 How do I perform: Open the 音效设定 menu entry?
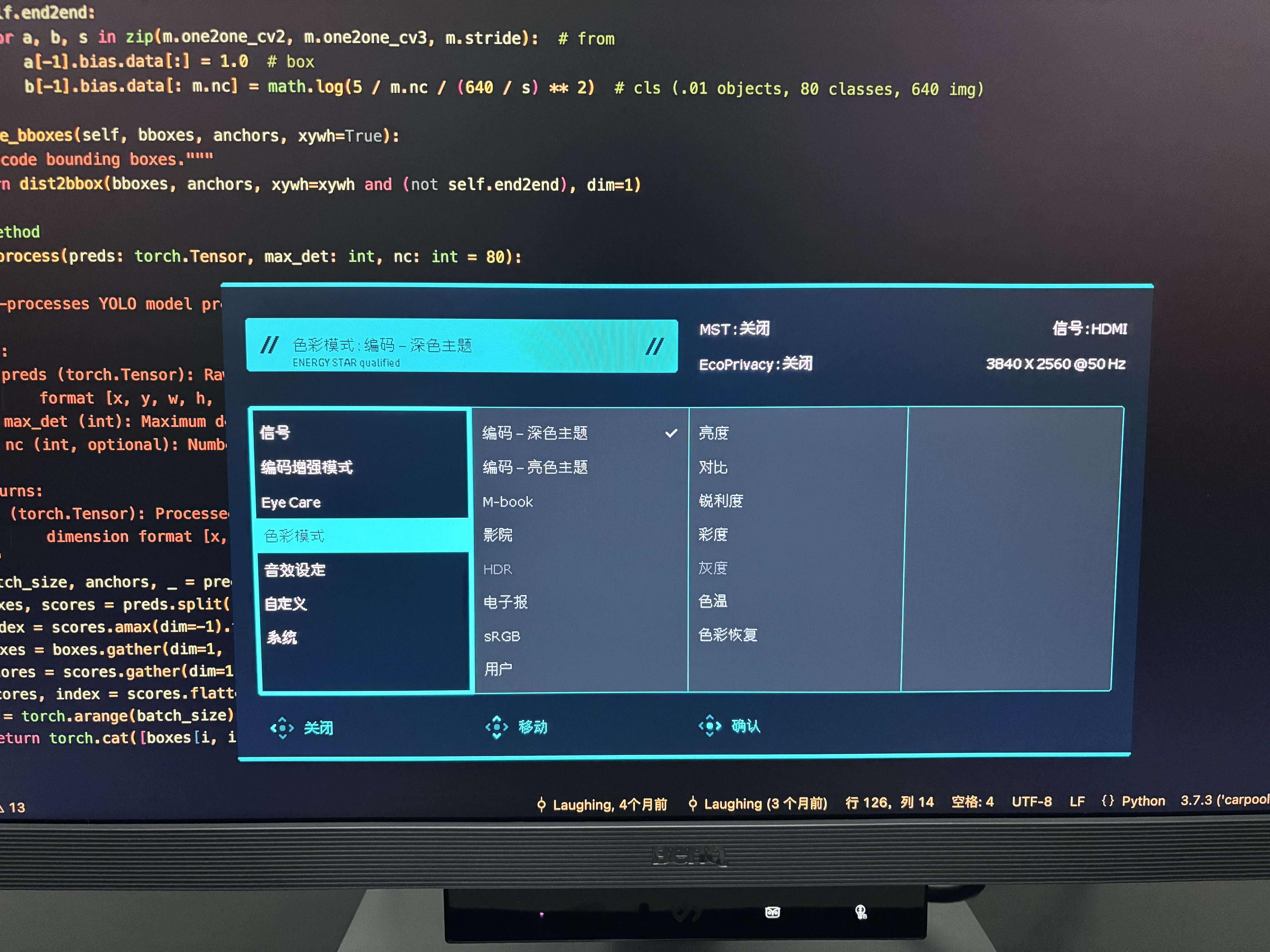coord(295,570)
